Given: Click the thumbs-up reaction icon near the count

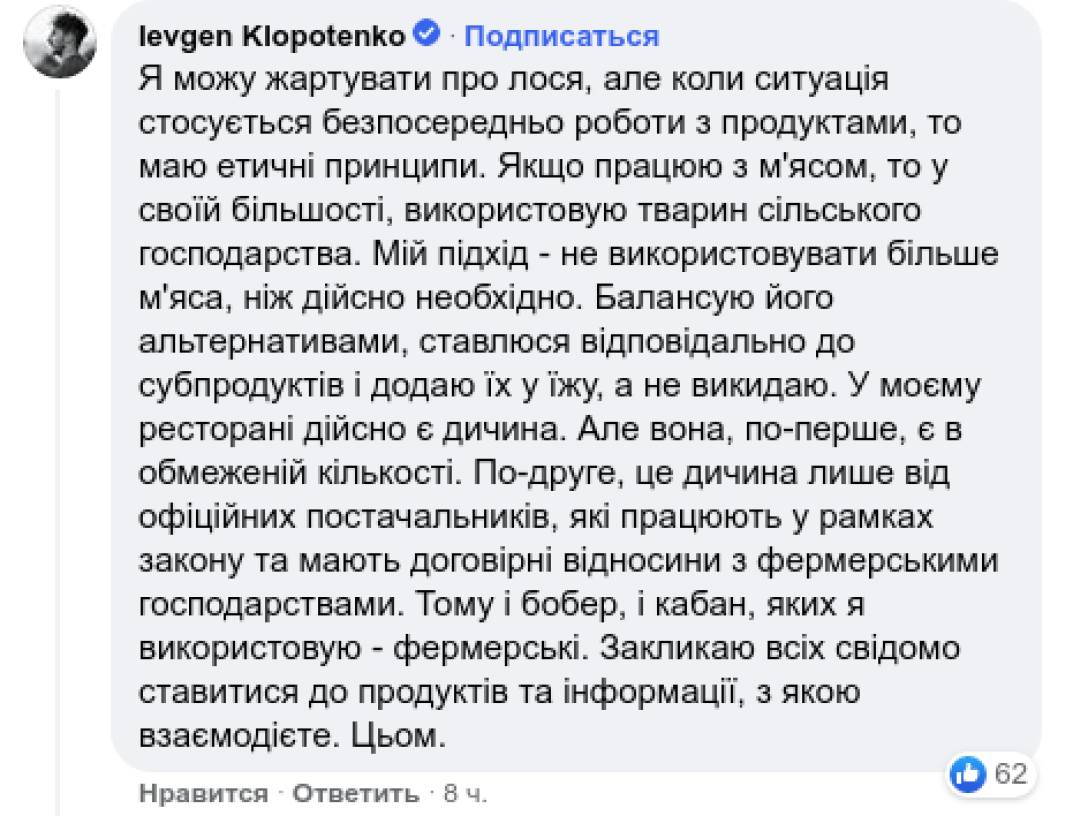Looking at the screenshot, I should (966, 774).
